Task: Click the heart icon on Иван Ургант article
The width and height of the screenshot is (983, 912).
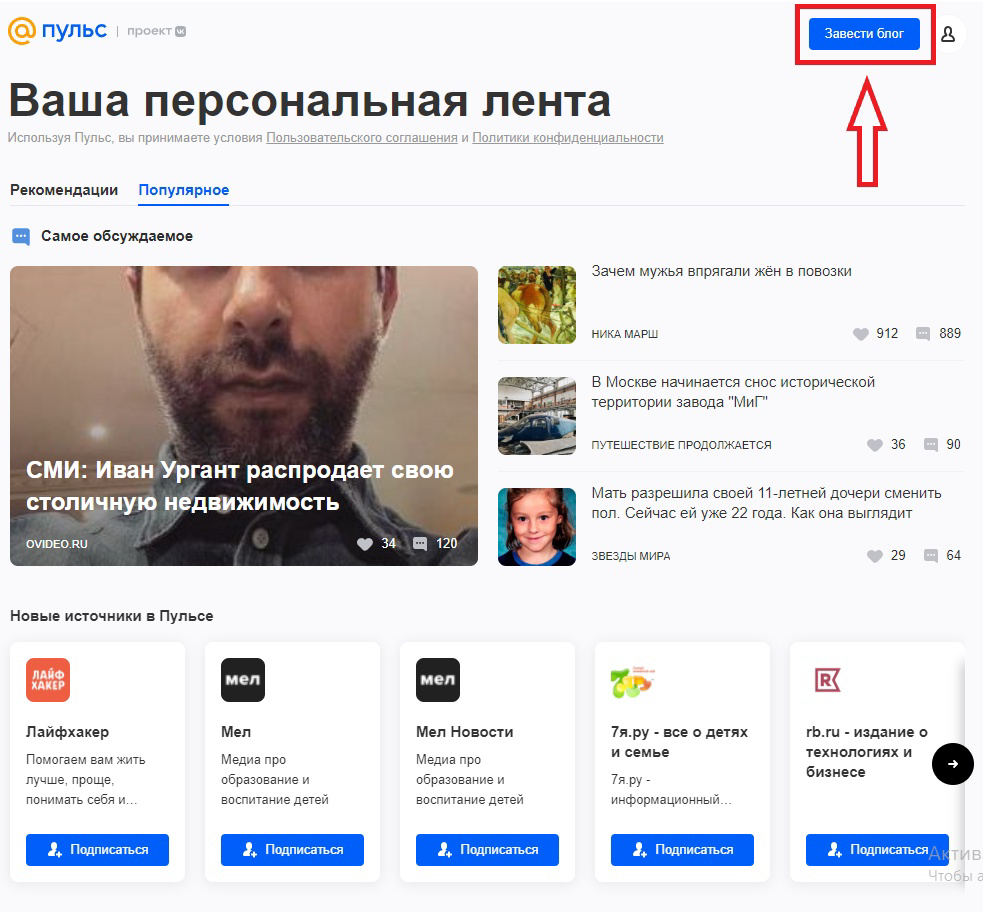Action: (365, 543)
